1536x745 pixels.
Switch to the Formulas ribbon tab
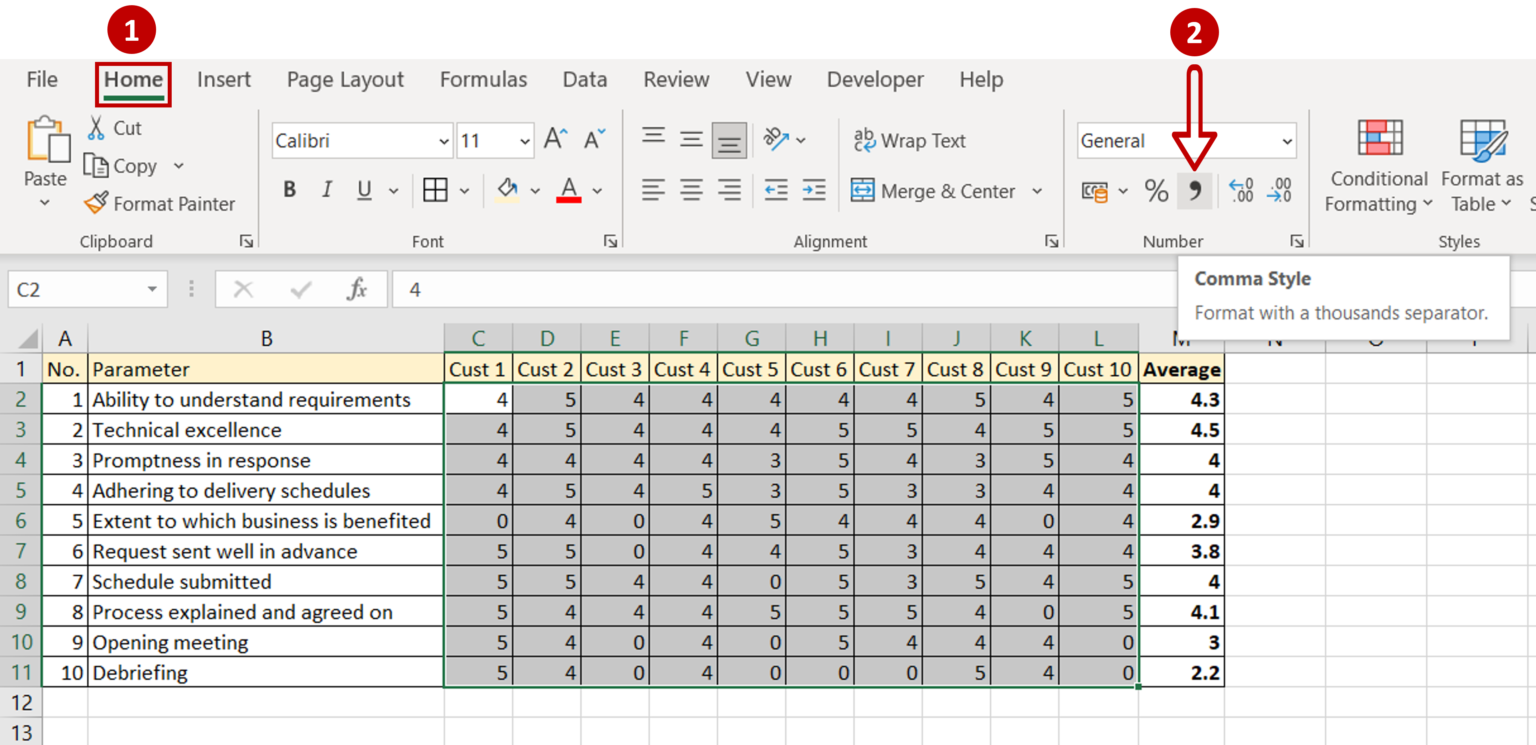[x=483, y=79]
